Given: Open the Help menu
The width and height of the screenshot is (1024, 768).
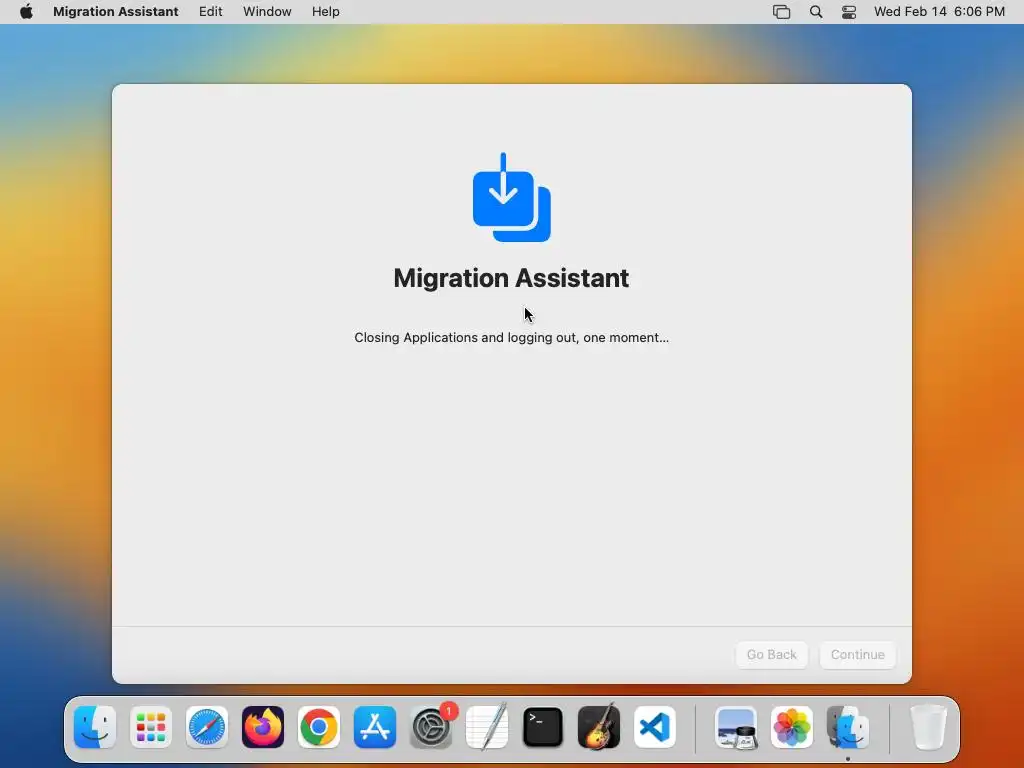Looking at the screenshot, I should click(325, 12).
